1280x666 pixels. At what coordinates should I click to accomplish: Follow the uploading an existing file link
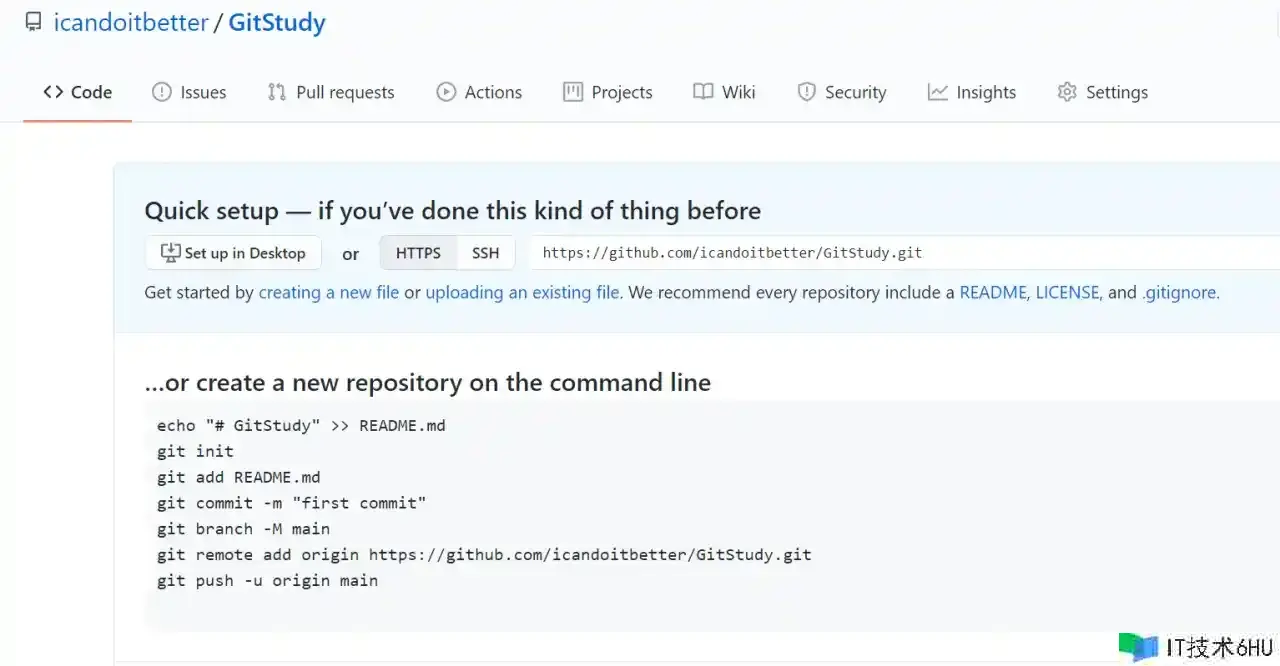click(522, 293)
